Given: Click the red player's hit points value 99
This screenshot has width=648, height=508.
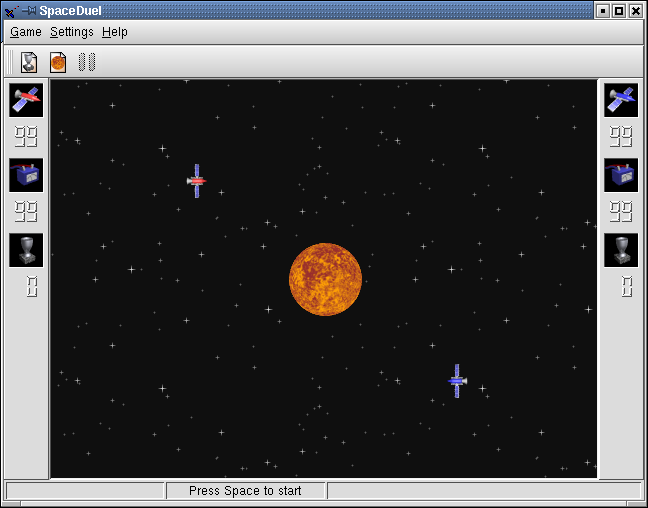Looking at the screenshot, I should point(26,137).
